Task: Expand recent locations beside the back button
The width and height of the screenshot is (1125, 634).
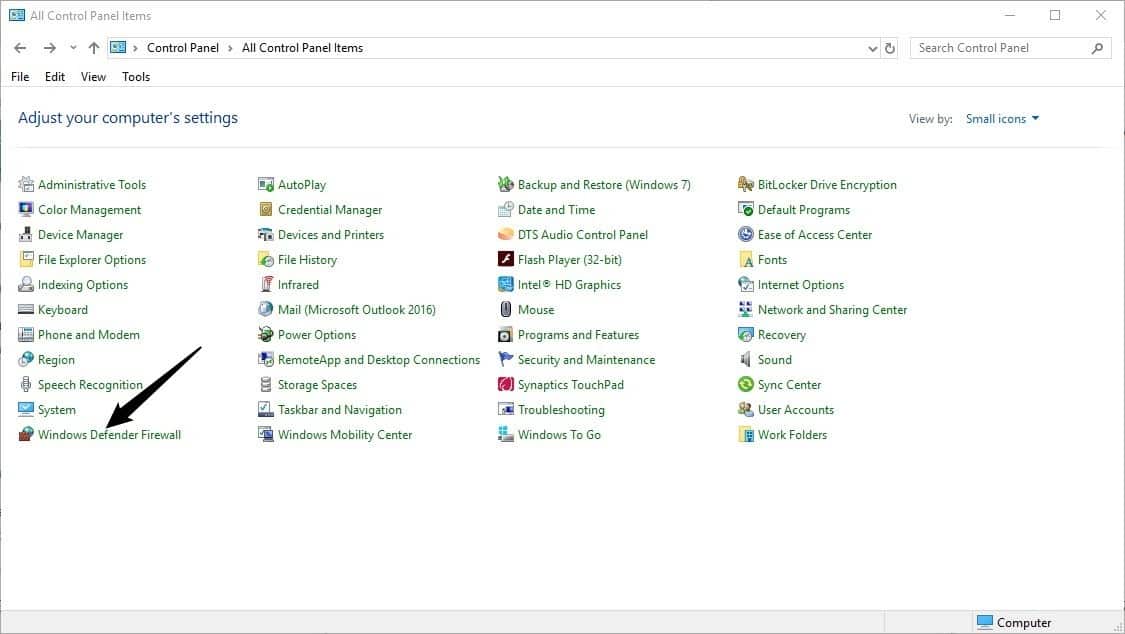Action: tap(72, 47)
